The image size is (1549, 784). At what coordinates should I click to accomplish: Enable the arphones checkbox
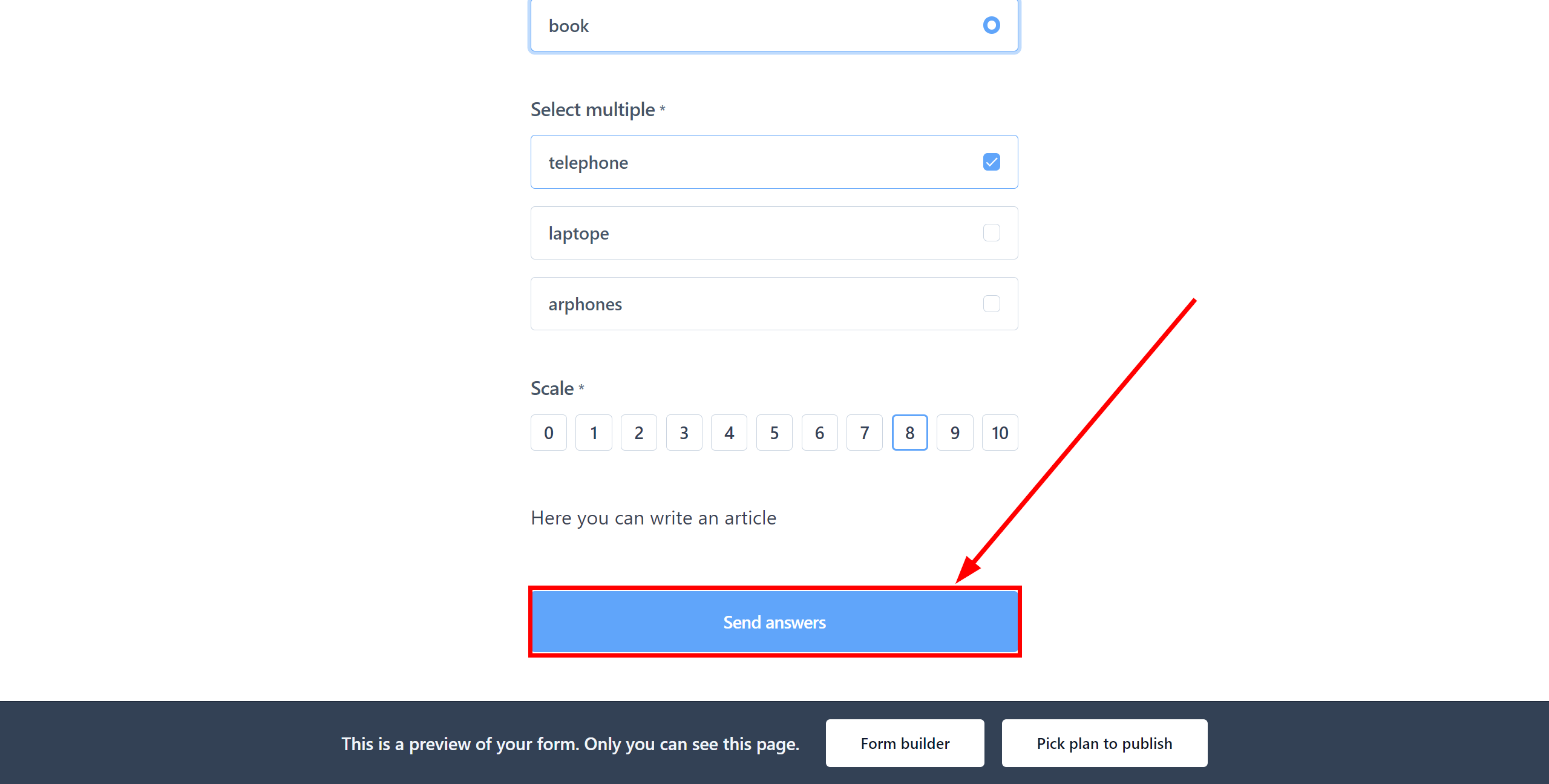(x=992, y=303)
